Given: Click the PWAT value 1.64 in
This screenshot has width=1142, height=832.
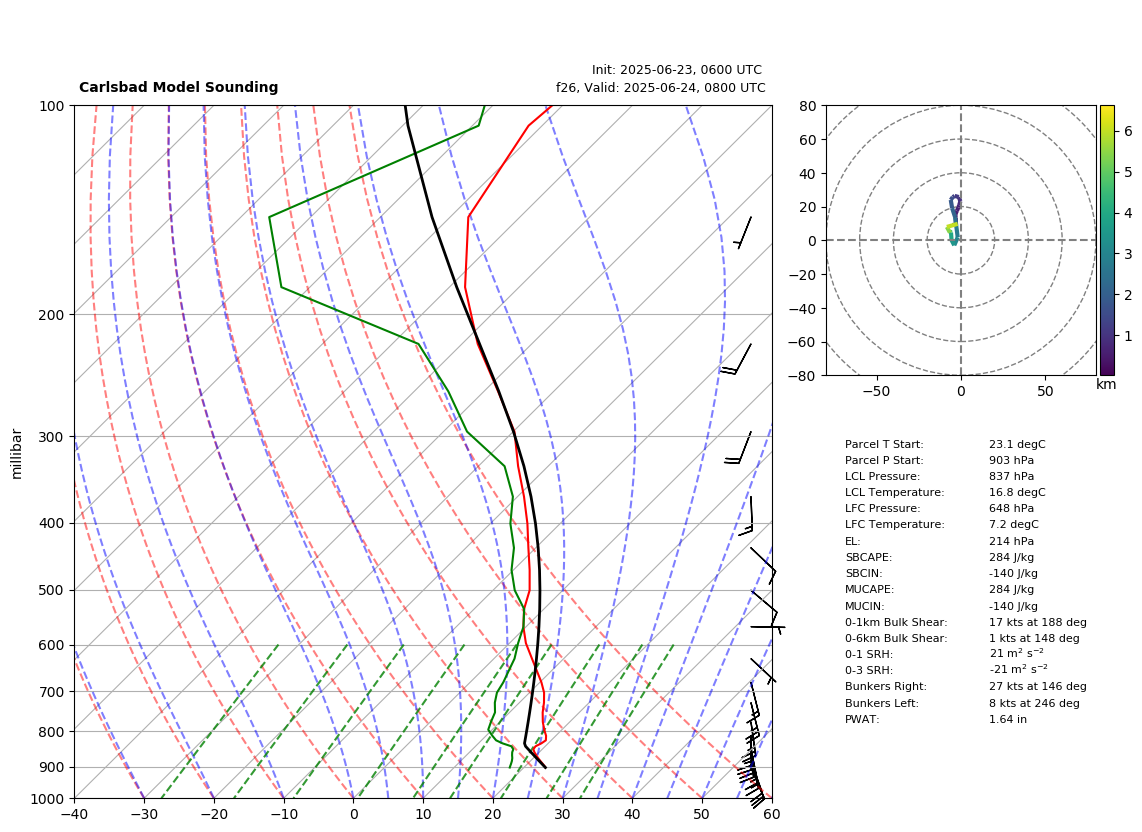Looking at the screenshot, I should tap(1008, 719).
